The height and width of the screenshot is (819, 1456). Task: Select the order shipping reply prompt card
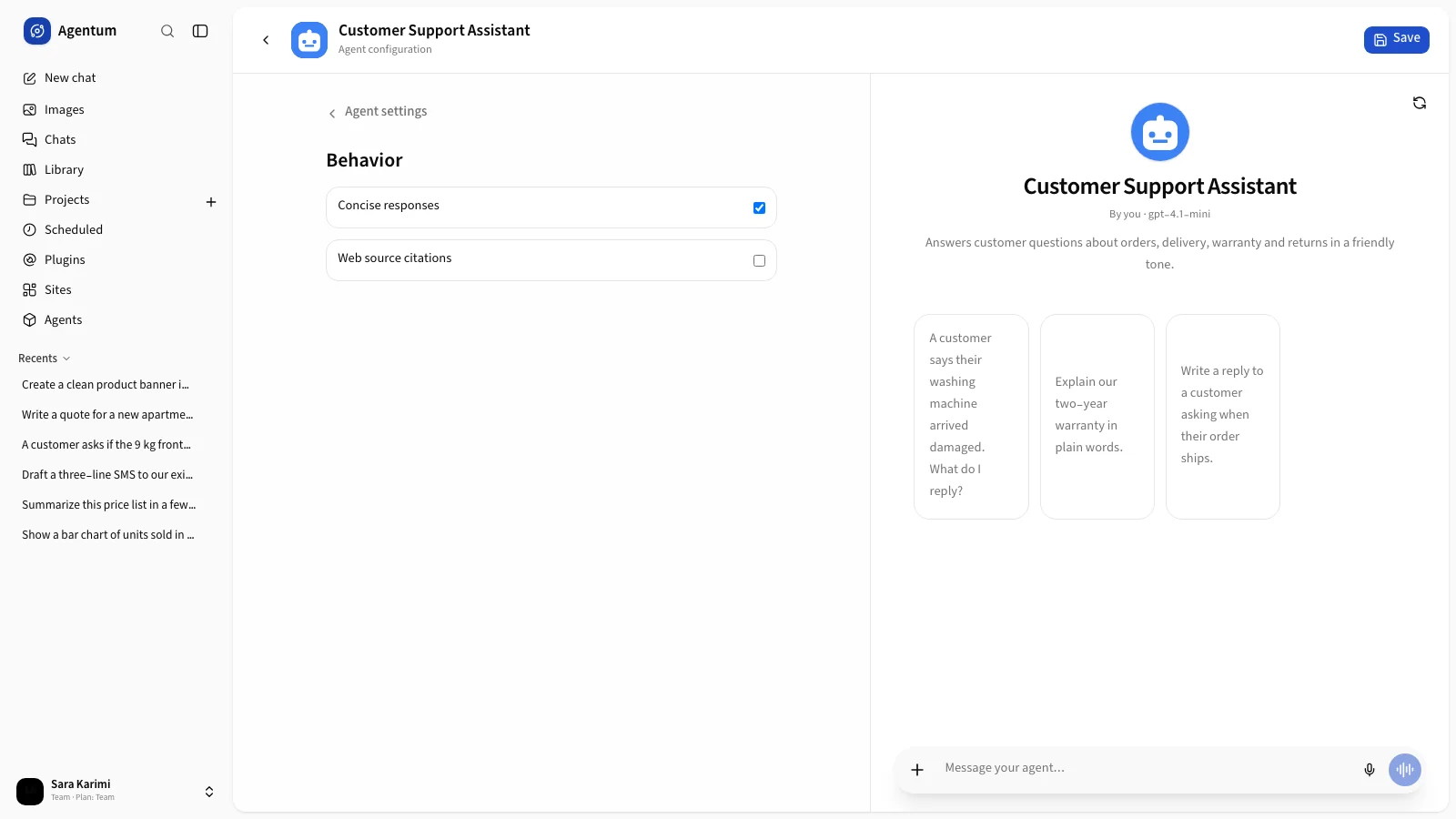[x=1222, y=417]
